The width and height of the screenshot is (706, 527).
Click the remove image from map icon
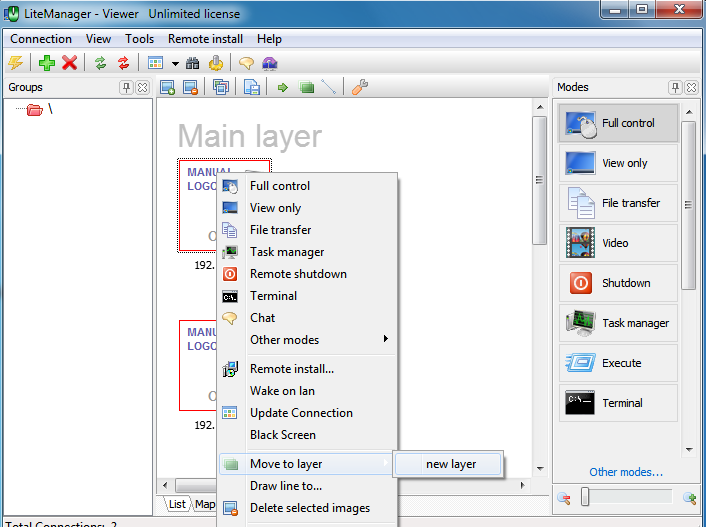click(x=190, y=87)
